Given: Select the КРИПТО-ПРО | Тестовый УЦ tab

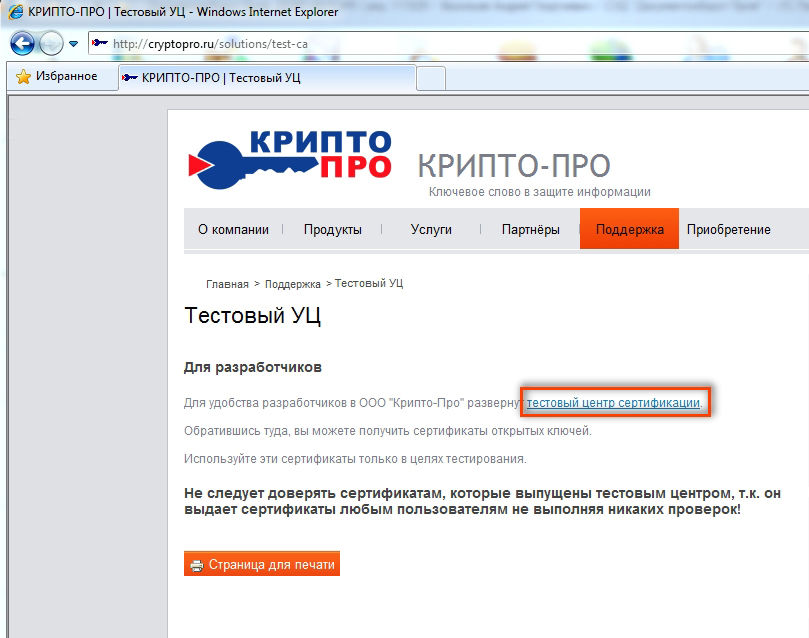Looking at the screenshot, I should [x=267, y=78].
